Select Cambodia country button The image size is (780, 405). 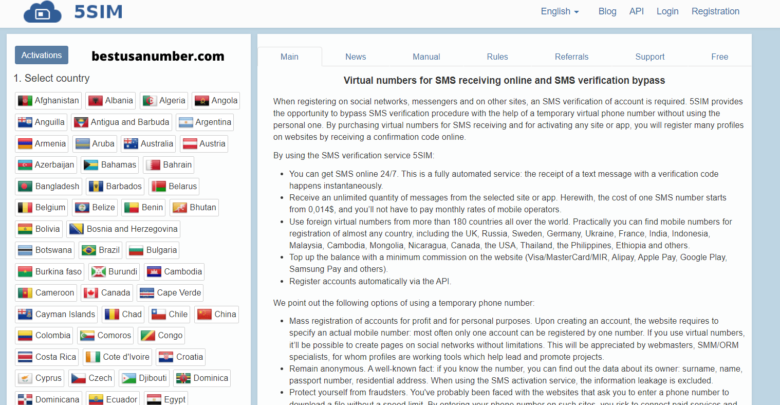click(174, 272)
